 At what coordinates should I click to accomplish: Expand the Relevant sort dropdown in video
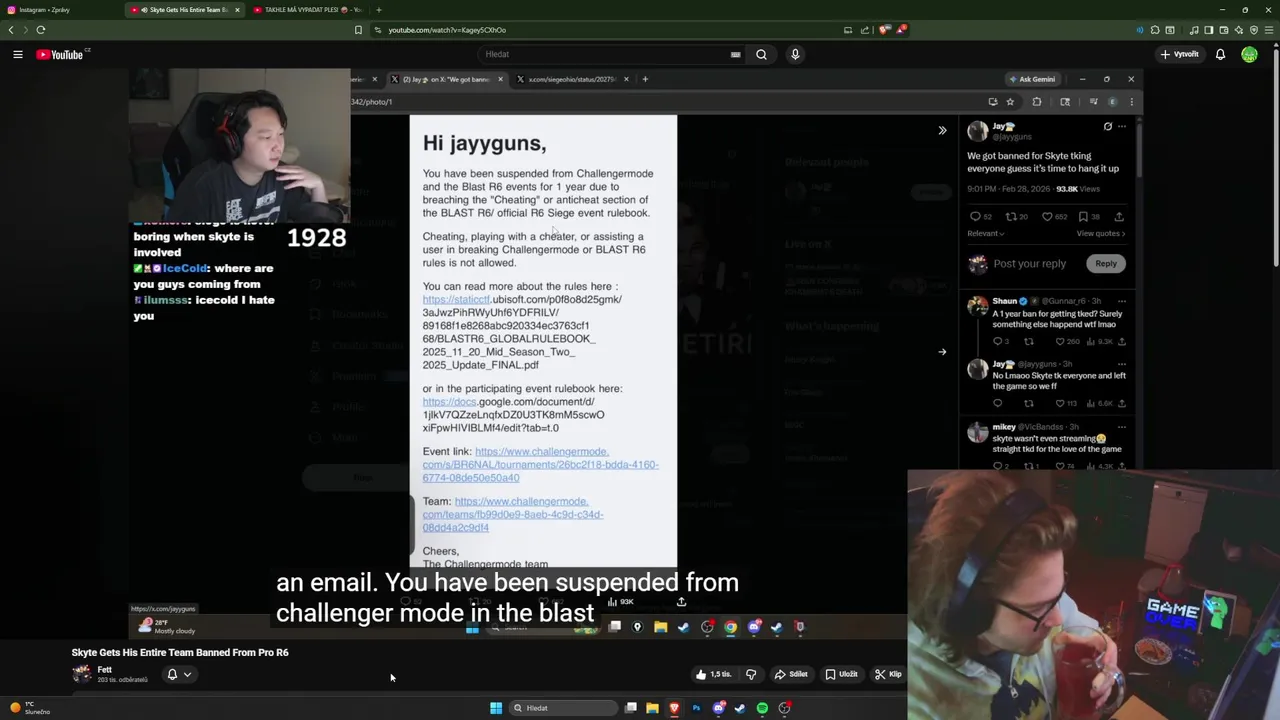click(x=985, y=233)
